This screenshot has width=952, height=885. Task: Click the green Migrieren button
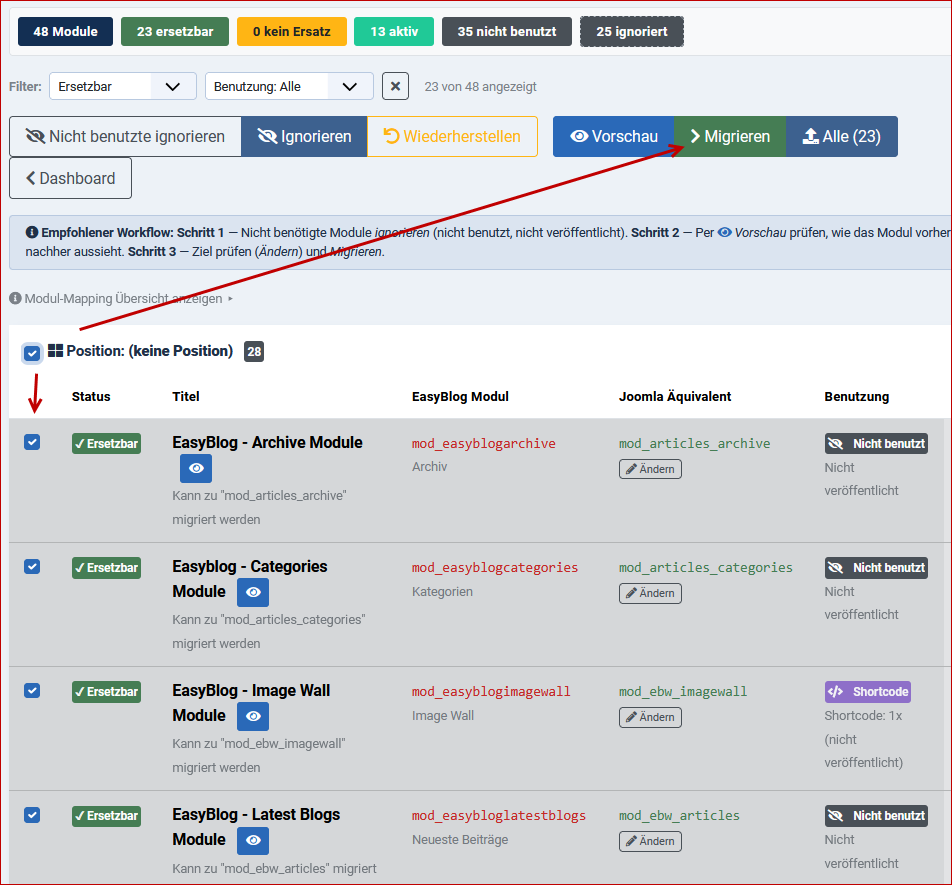(x=729, y=136)
